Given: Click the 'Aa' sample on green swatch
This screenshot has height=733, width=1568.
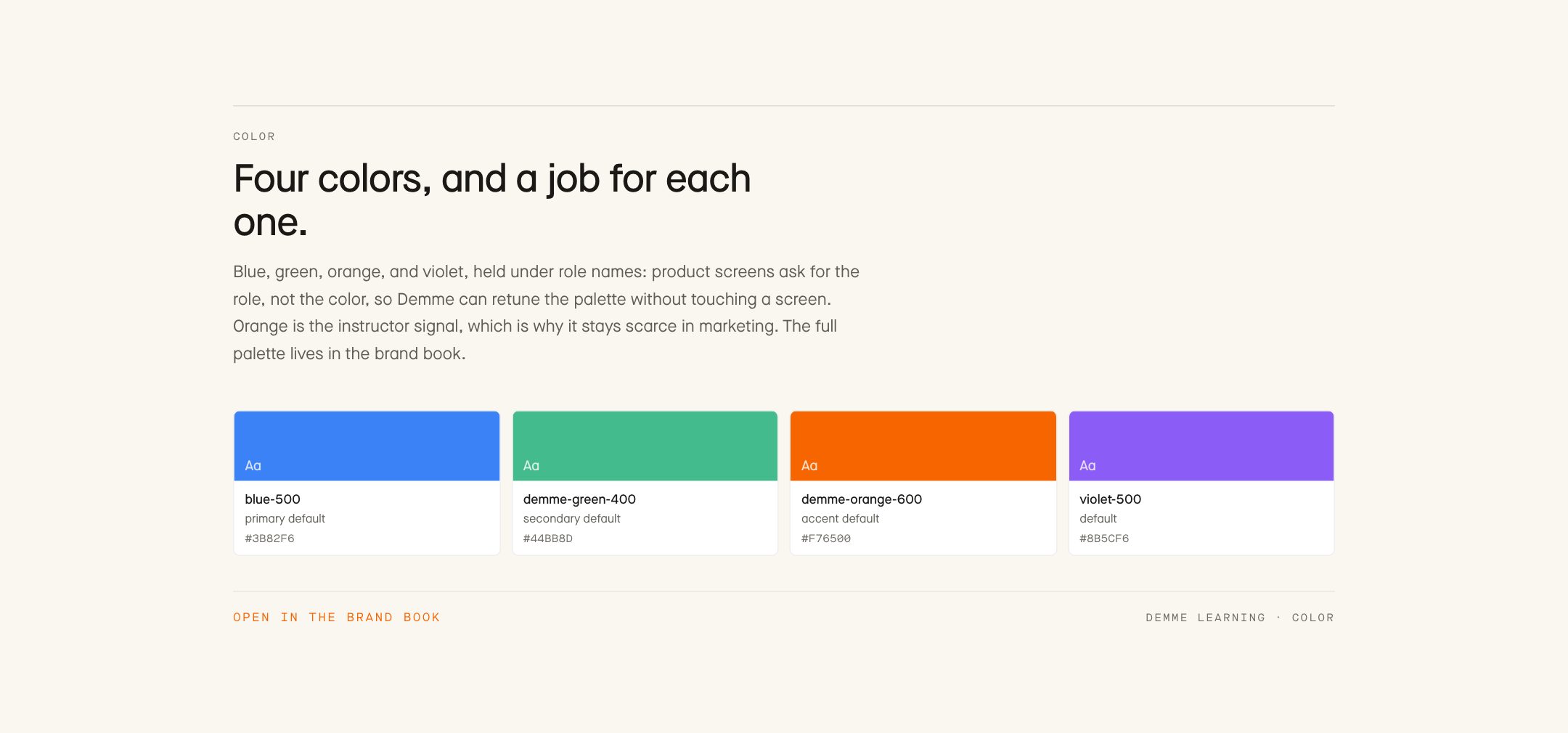Looking at the screenshot, I should tap(531, 466).
